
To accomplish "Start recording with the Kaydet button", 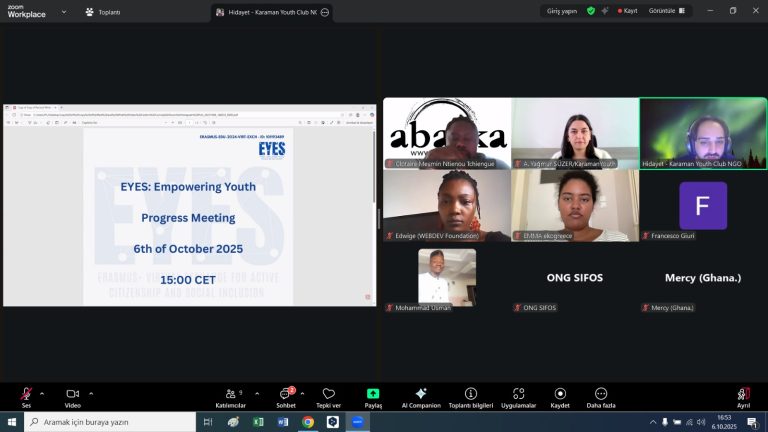I will coord(560,395).
